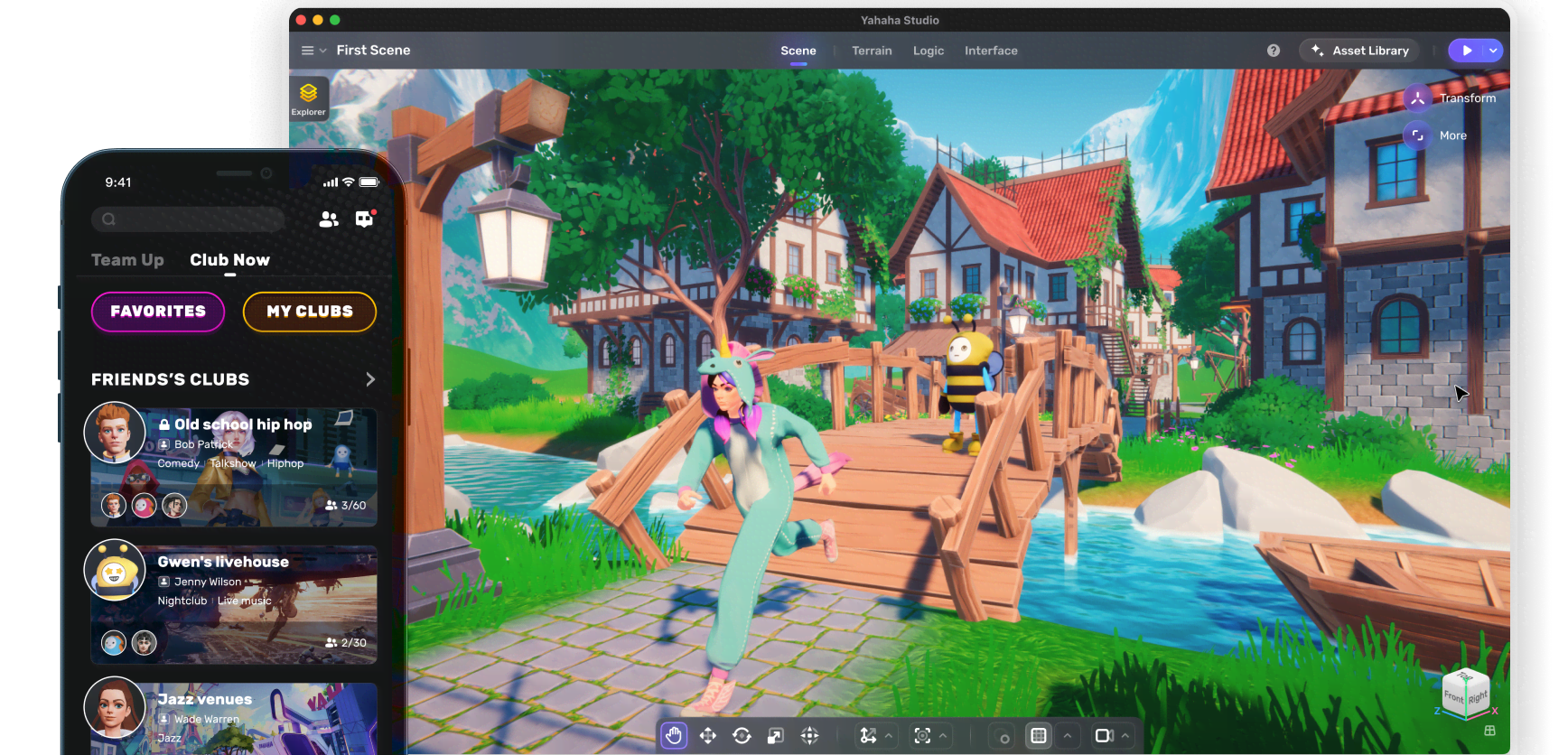This screenshot has height=755, width=1568.
Task: Click the Hiphop tag
Action: pos(285,463)
